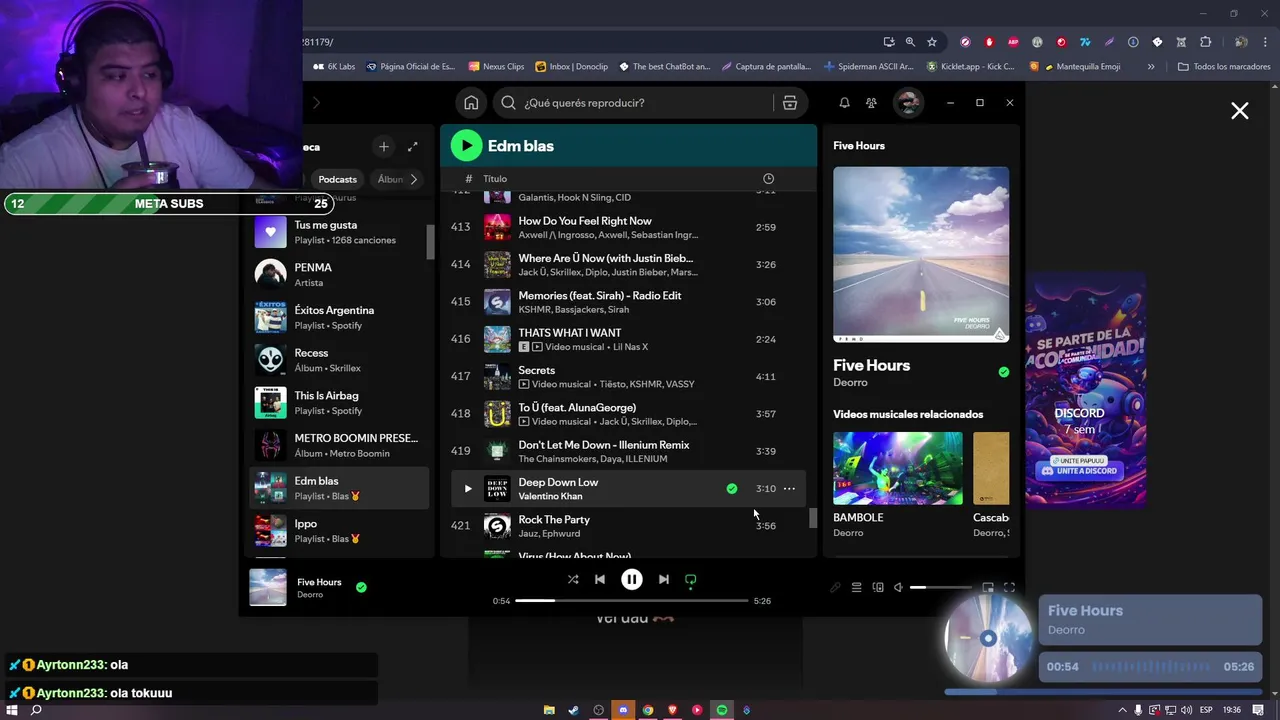Open Todos los marcadores folder
The height and width of the screenshot is (720, 1280).
1224,67
